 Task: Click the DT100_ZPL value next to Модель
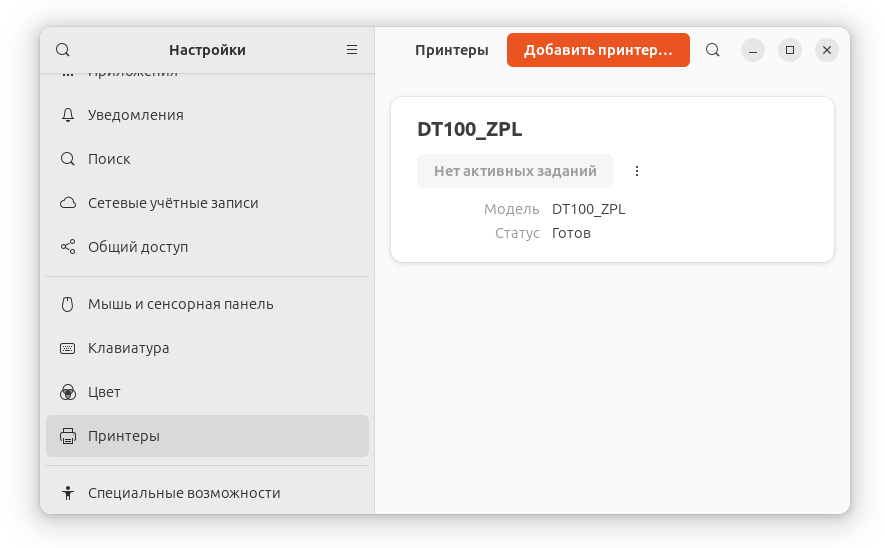(x=588, y=209)
